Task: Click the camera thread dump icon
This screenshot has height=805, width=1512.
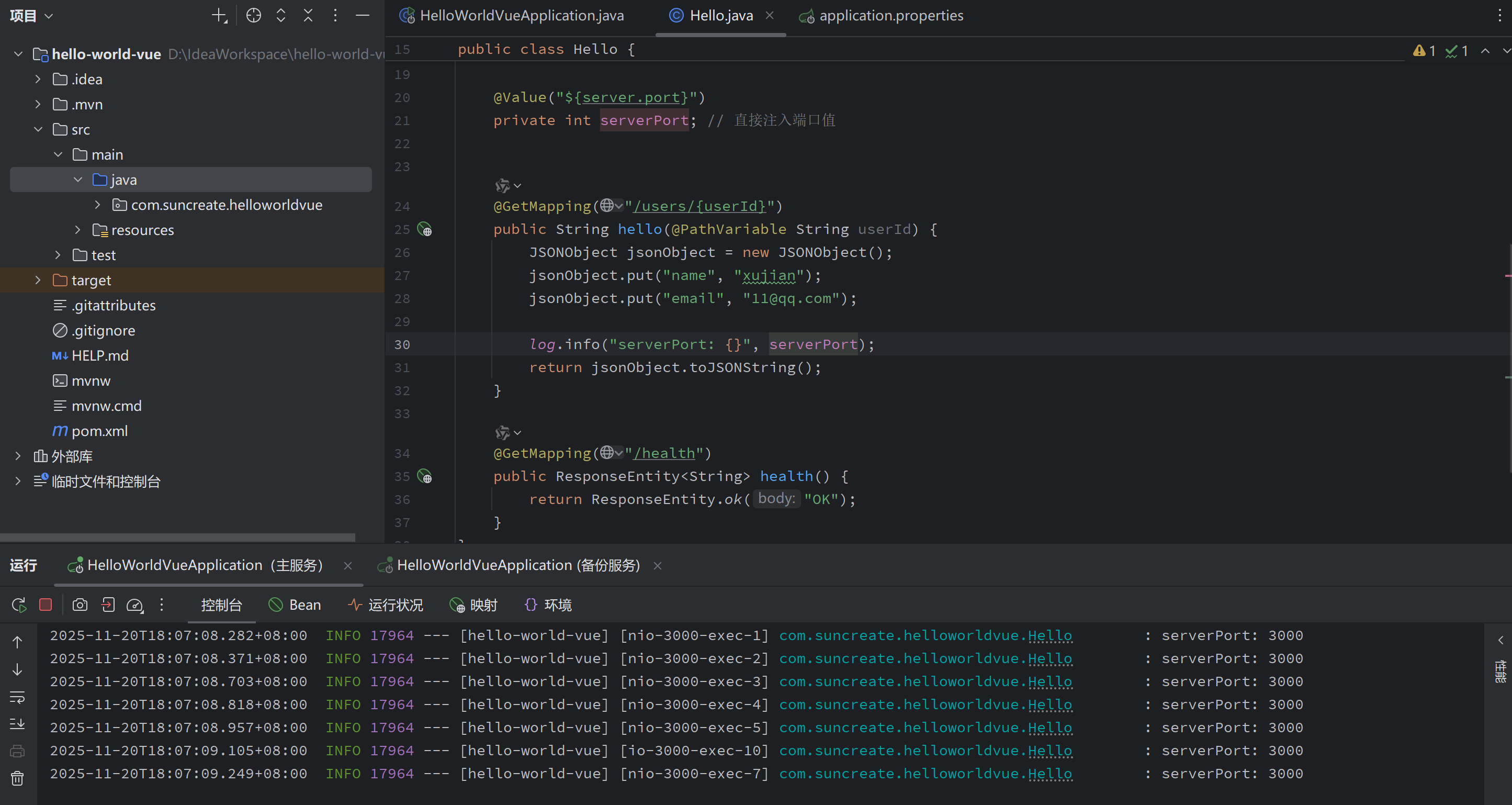Action: (x=80, y=605)
